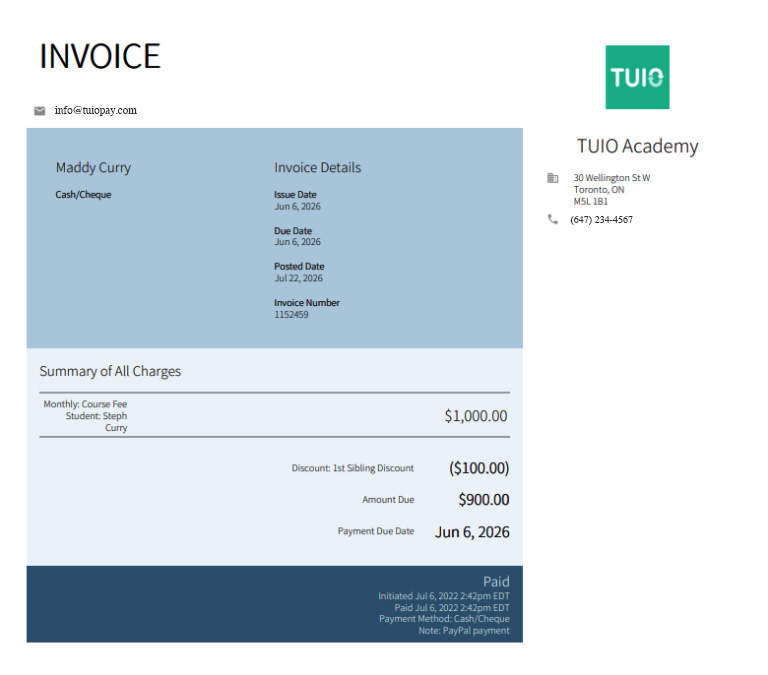The height and width of the screenshot is (675, 768).
Task: Click the Paid status text
Action: [x=496, y=581]
